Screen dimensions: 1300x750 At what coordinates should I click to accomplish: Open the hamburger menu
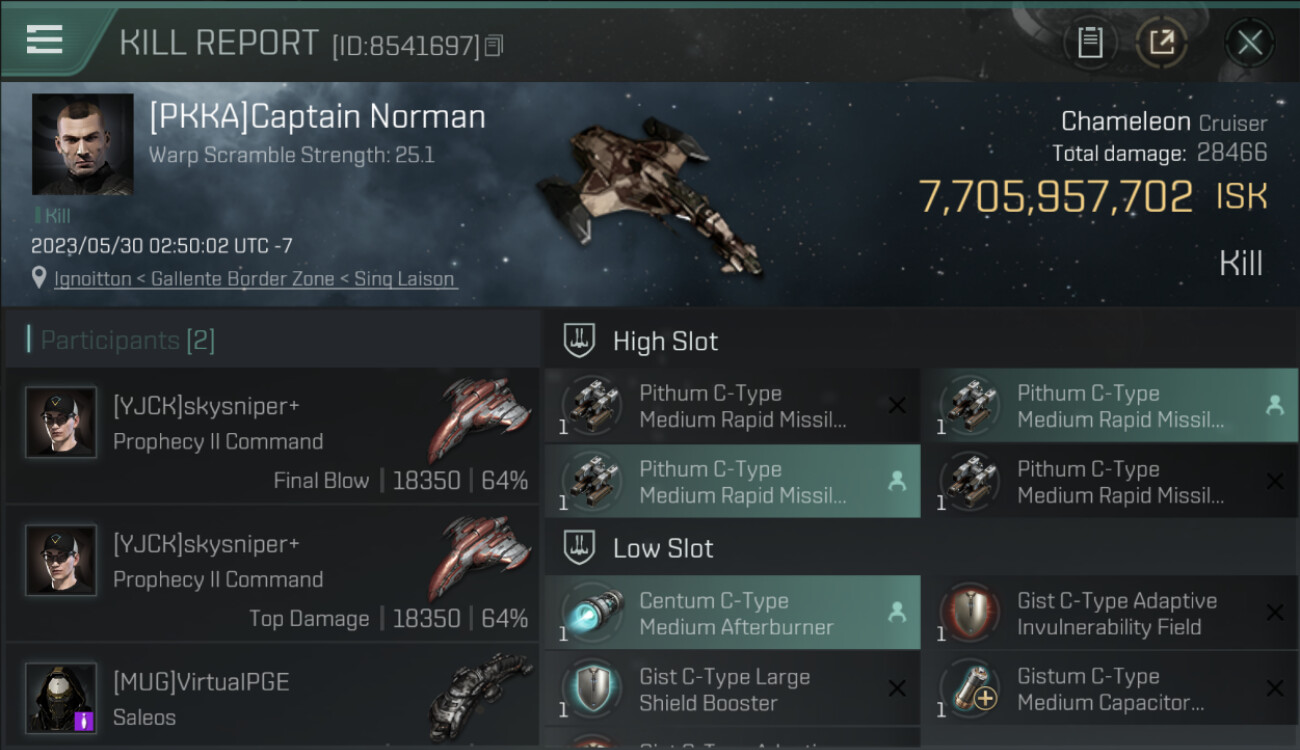pyautogui.click(x=45, y=40)
